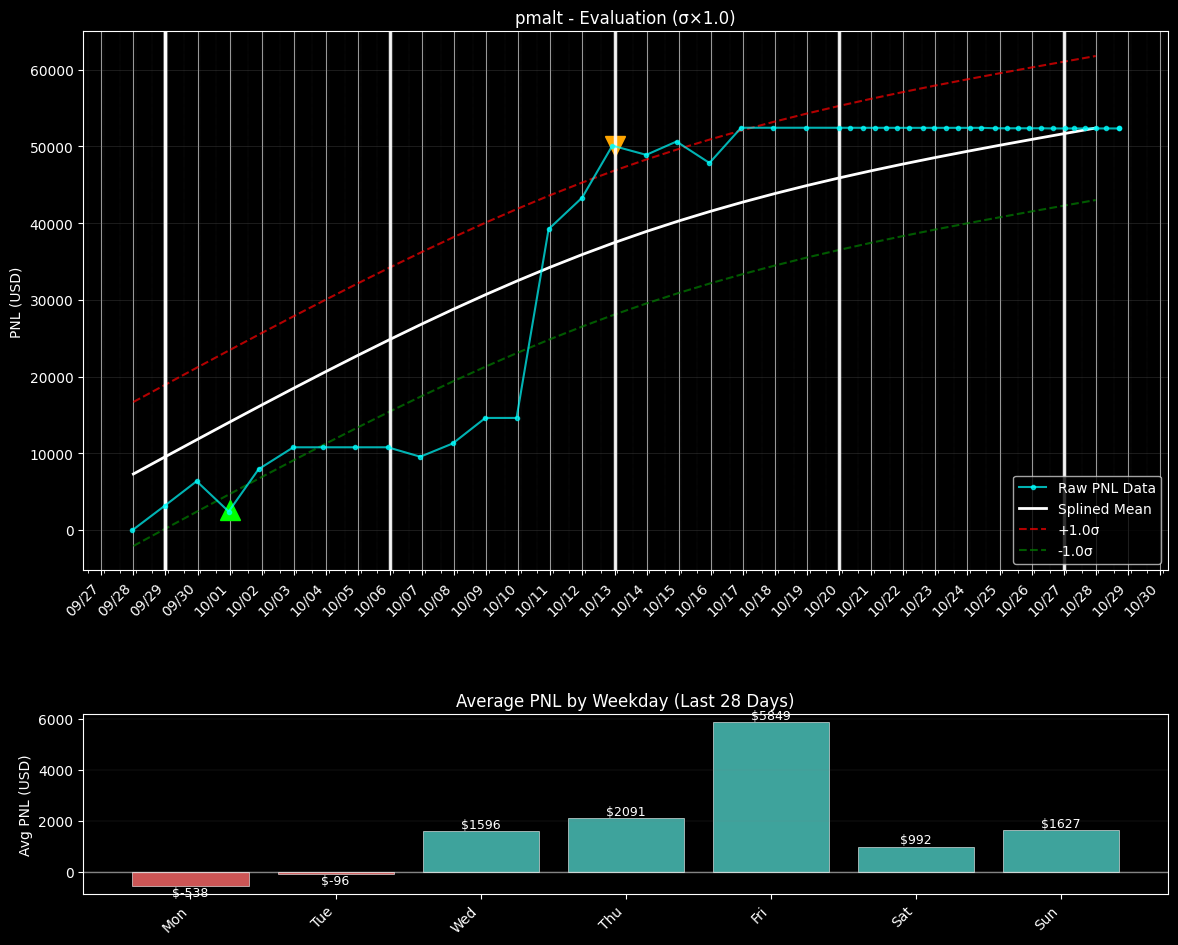Select the tallest Friday bar

[x=771, y=797]
